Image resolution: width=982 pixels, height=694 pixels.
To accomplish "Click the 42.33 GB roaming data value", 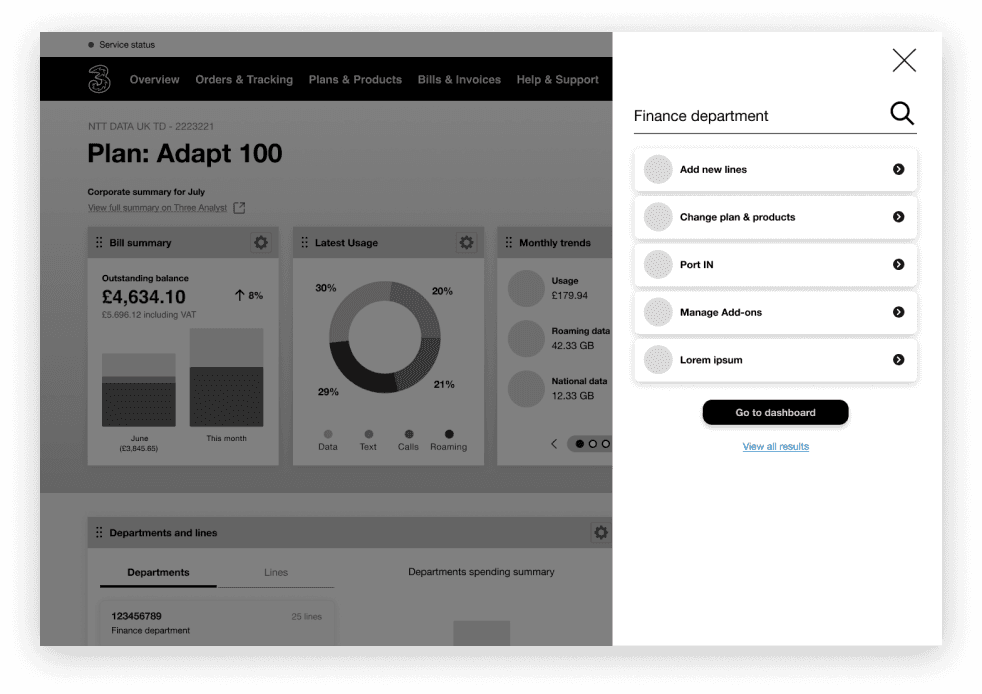I will point(572,346).
